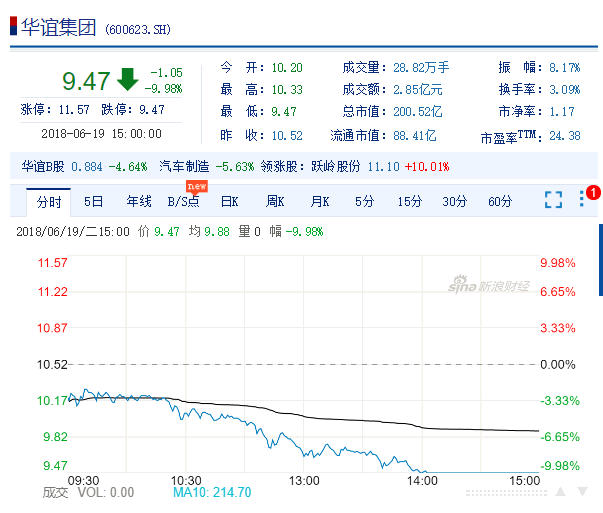Click the green down arrow price indicator
Viewport: 603px width, 513px height.
point(127,79)
